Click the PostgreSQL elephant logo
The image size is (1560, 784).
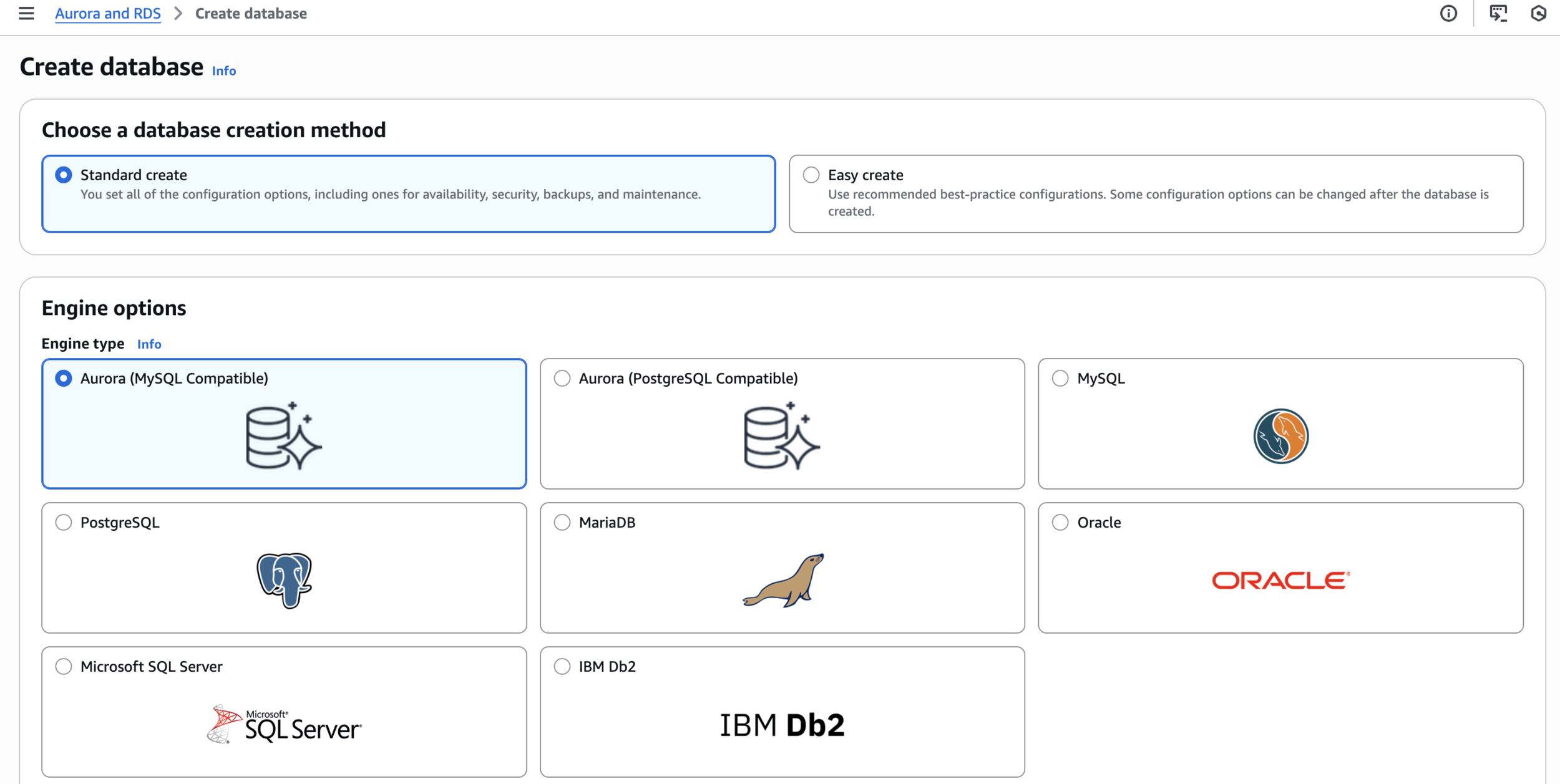284,579
